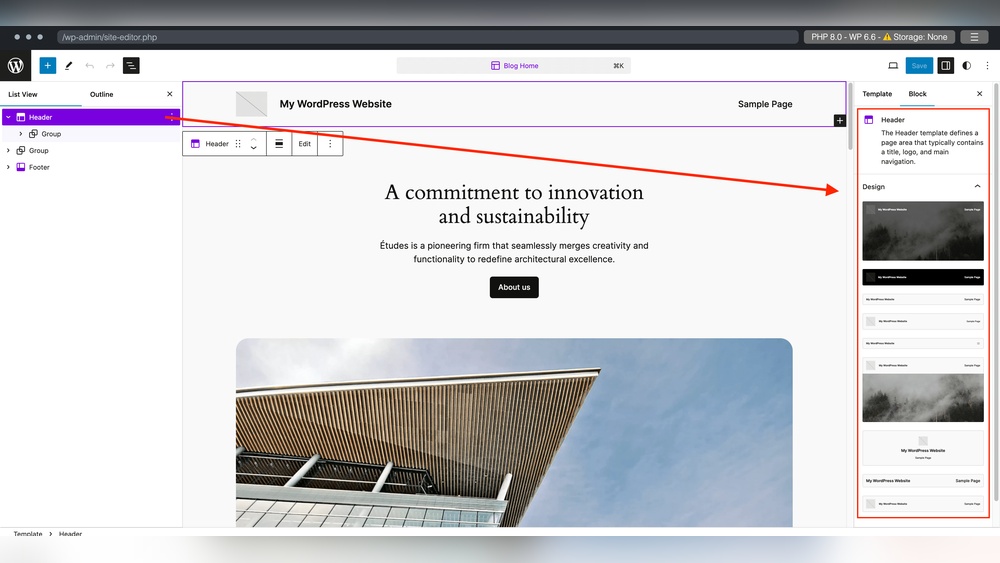The width and height of the screenshot is (1000, 563).
Task: Open the device preview view icon
Action: coord(893,66)
